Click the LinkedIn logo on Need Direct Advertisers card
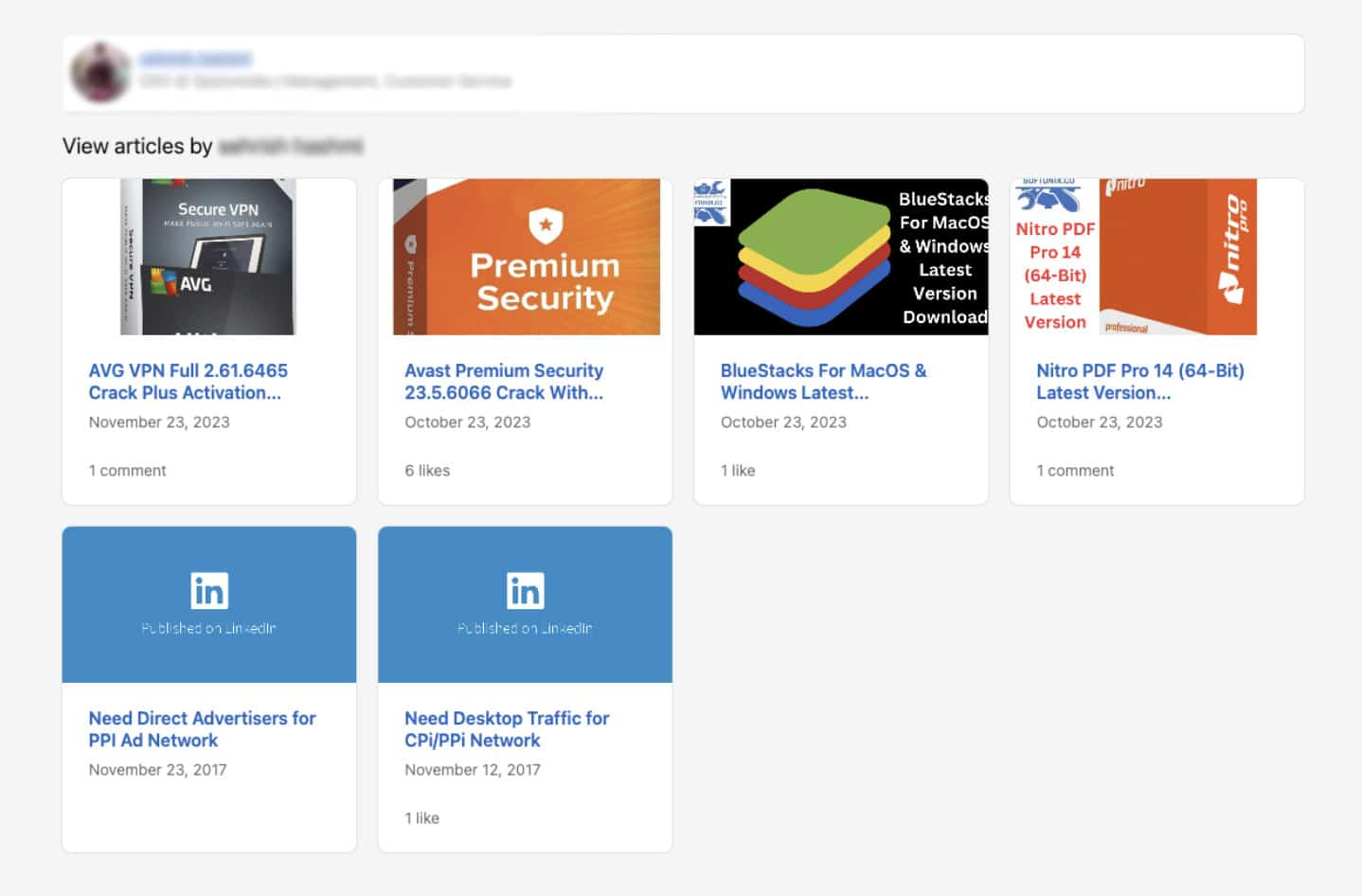Image resolution: width=1362 pixels, height=896 pixels. click(x=208, y=591)
